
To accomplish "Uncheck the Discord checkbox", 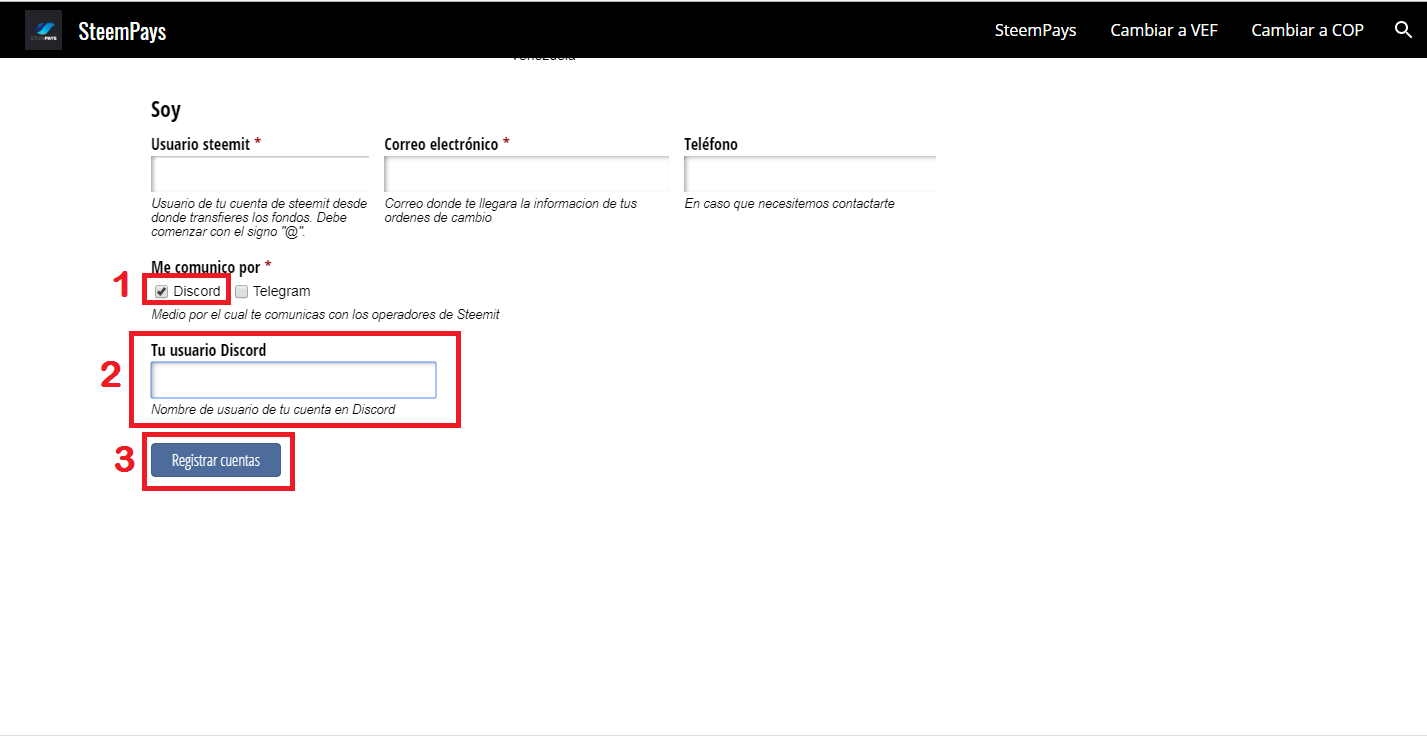I will (x=161, y=292).
